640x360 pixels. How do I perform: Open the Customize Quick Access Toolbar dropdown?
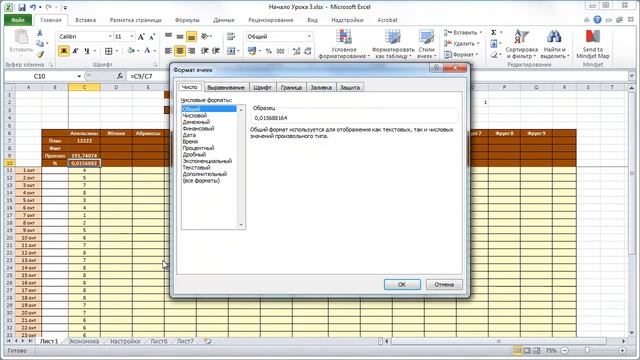click(65, 7)
